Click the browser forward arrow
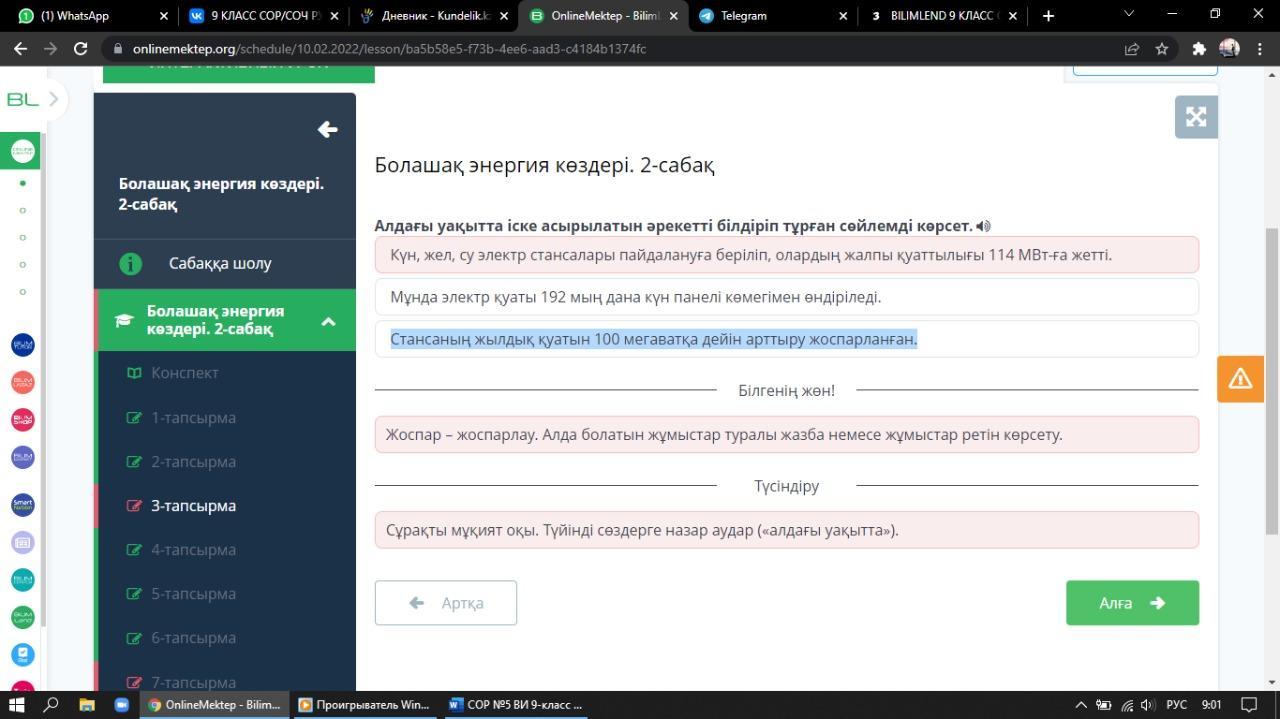The width and height of the screenshot is (1280, 719). 50,48
